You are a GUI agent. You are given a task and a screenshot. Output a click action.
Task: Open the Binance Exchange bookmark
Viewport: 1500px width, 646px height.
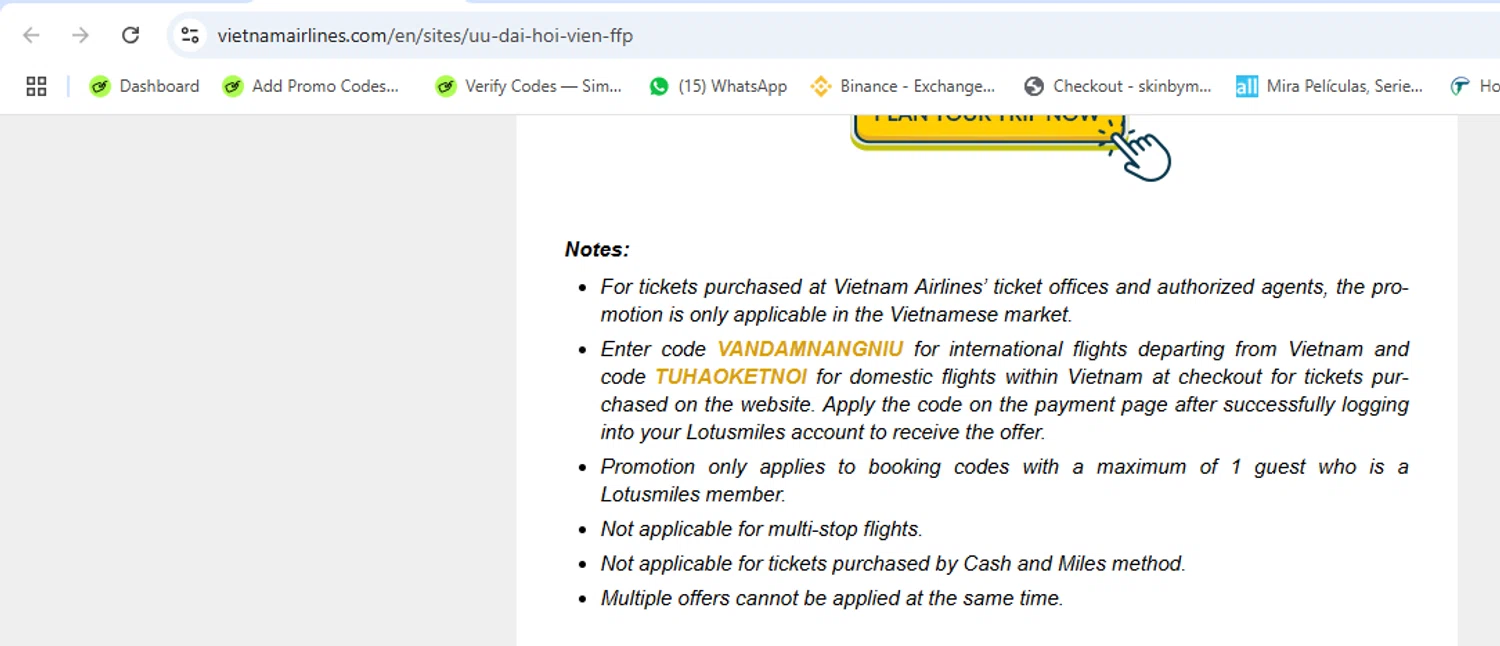(x=903, y=87)
